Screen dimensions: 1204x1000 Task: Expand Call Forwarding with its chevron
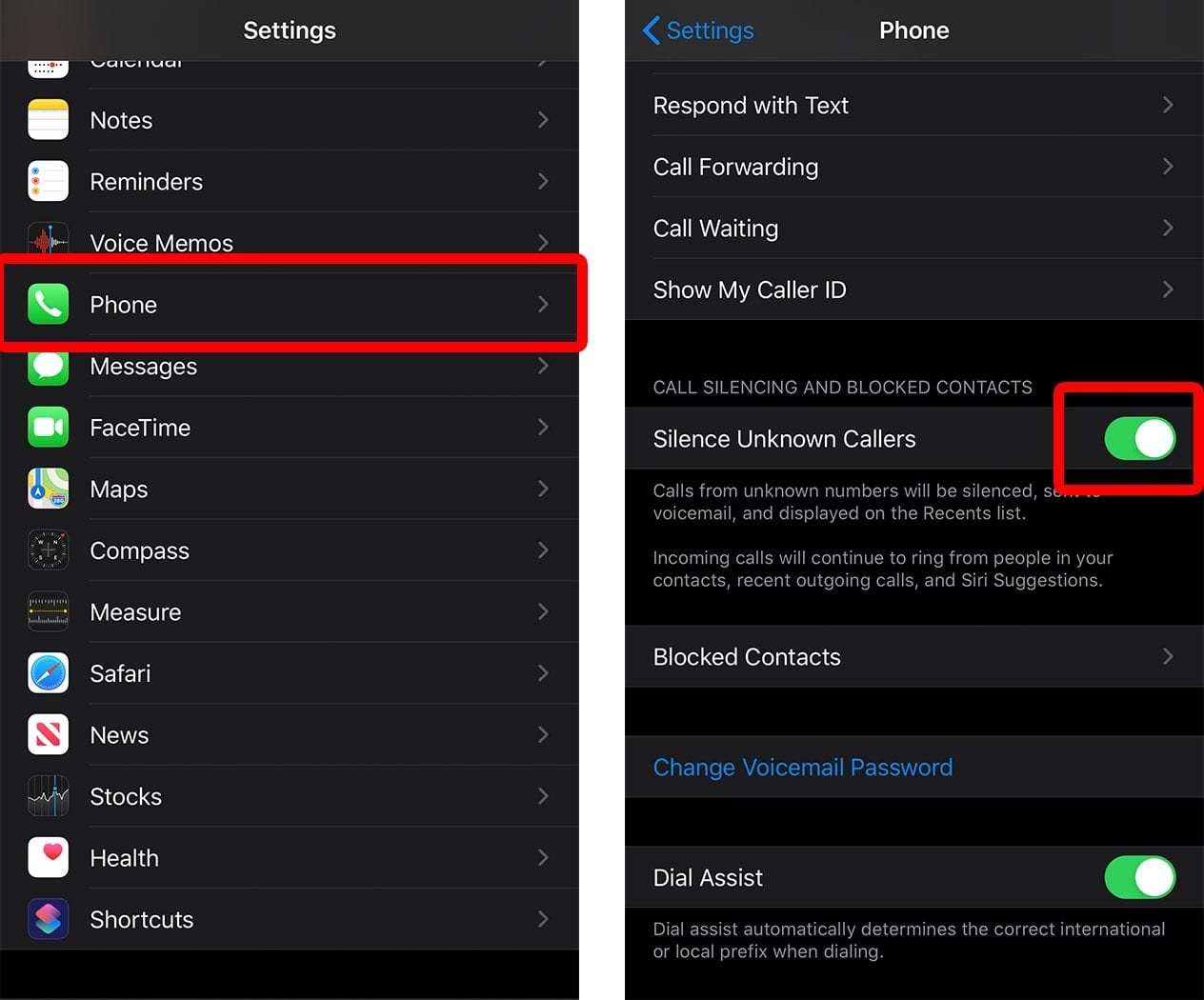tap(1168, 167)
